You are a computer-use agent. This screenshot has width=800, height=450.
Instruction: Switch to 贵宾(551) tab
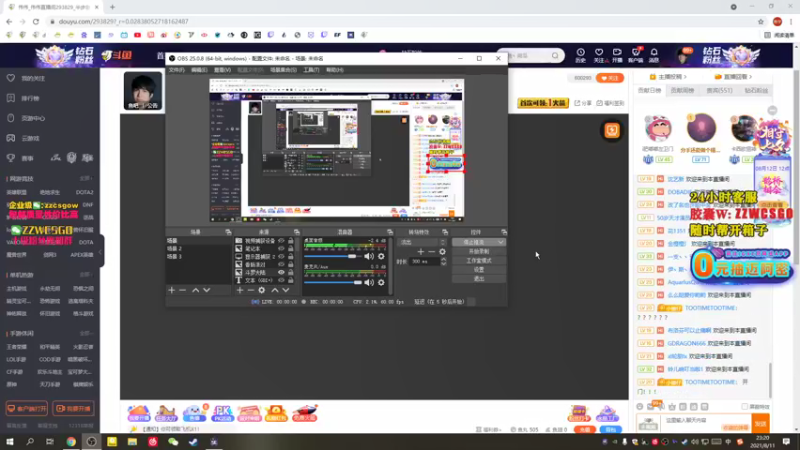tap(719, 90)
